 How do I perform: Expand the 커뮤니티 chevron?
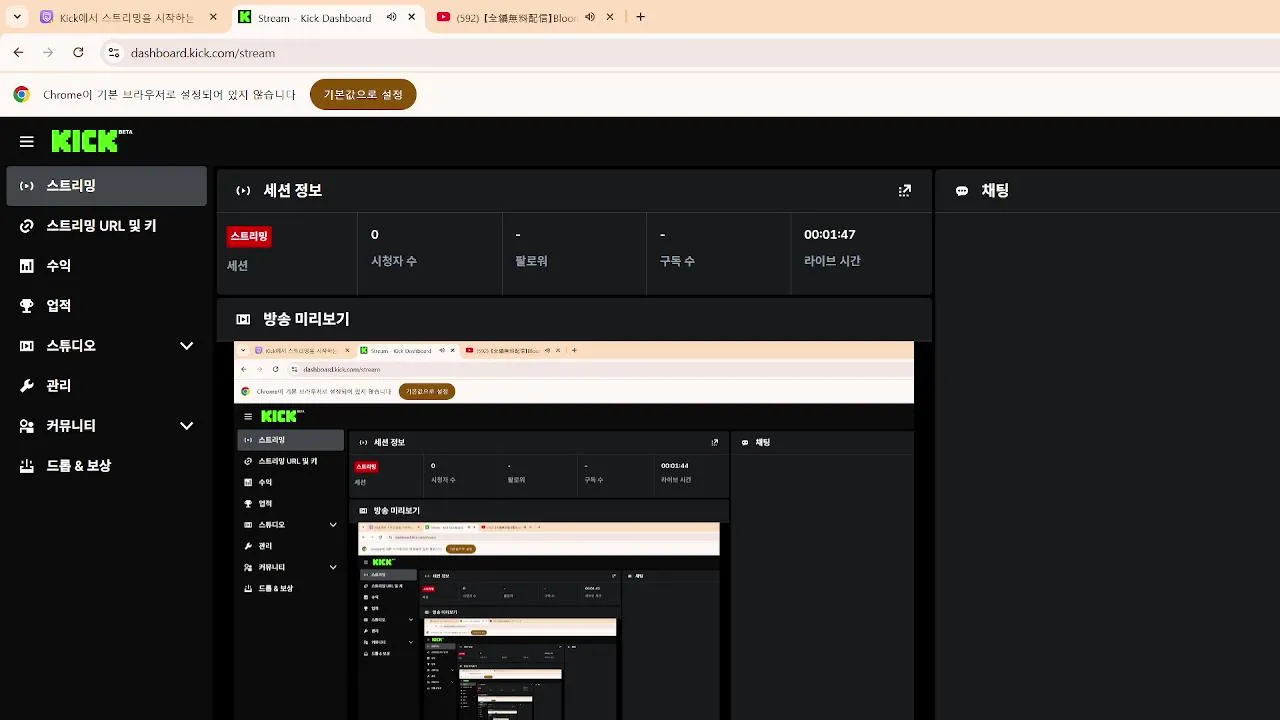click(186, 426)
